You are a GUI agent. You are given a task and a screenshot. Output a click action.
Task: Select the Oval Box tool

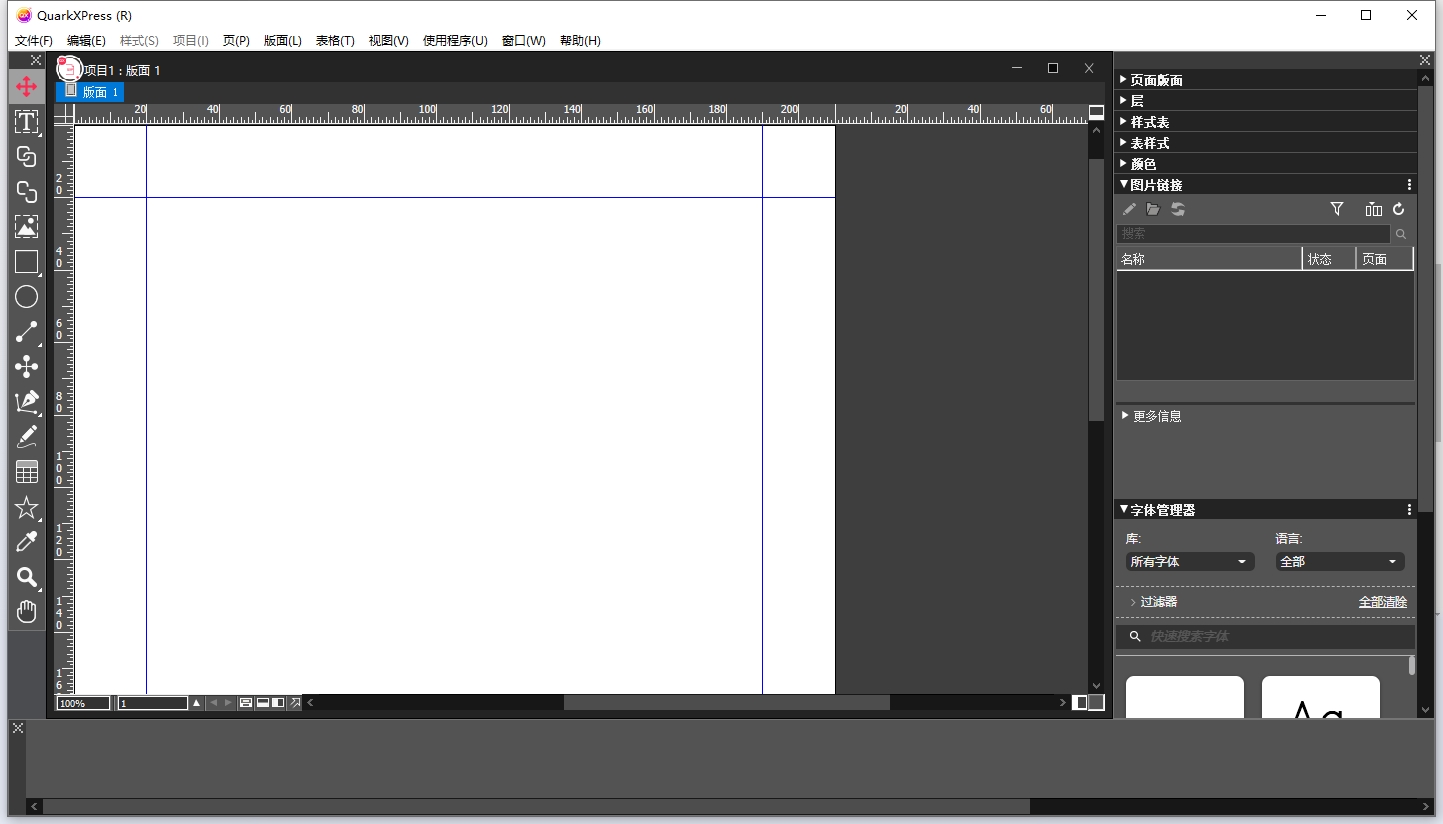[x=27, y=297]
